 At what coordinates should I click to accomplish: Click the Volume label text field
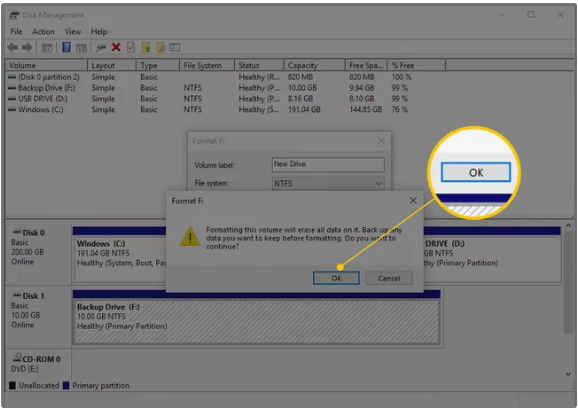click(x=328, y=164)
